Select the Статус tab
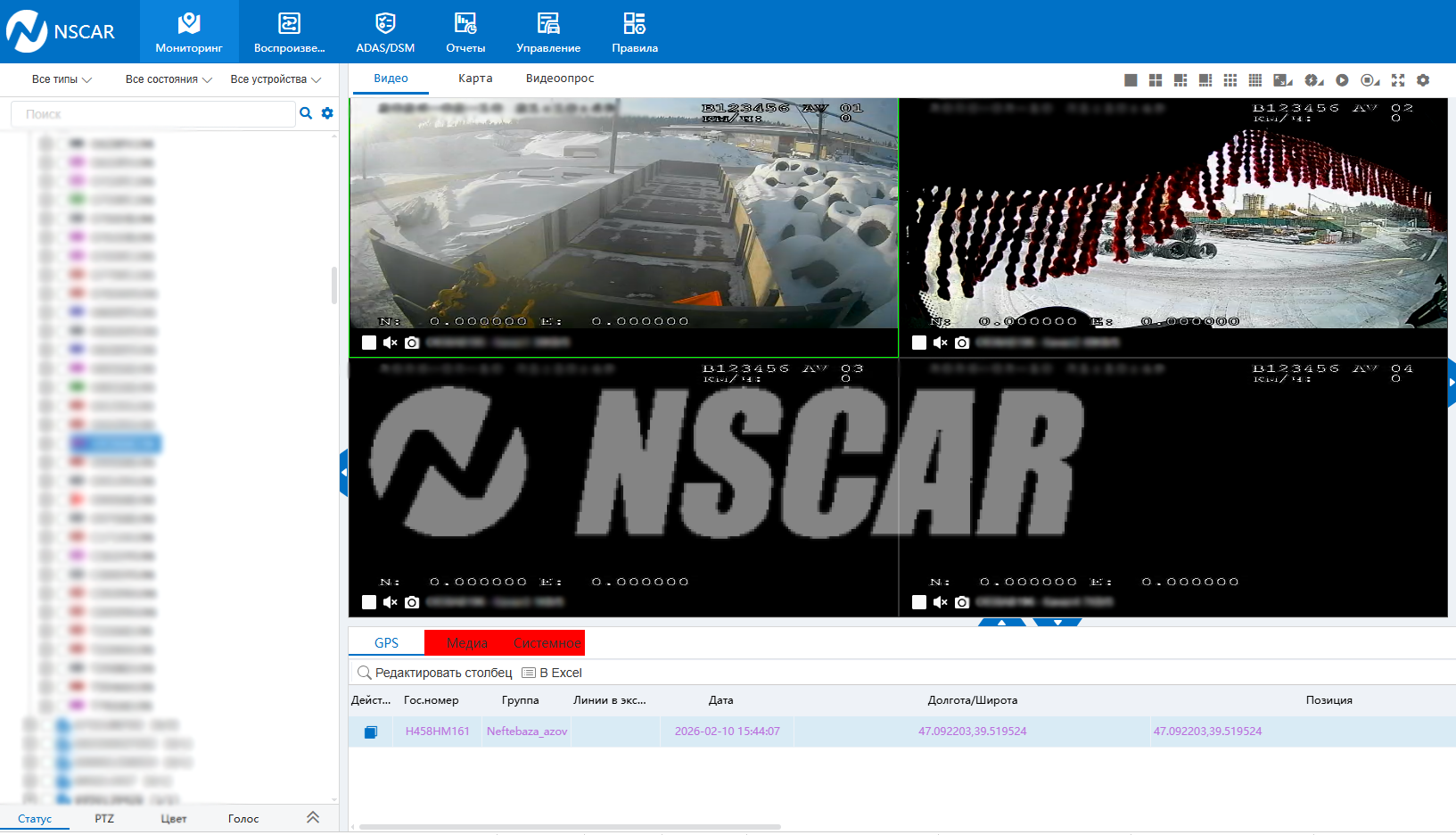The image size is (1456, 835). (x=35, y=818)
